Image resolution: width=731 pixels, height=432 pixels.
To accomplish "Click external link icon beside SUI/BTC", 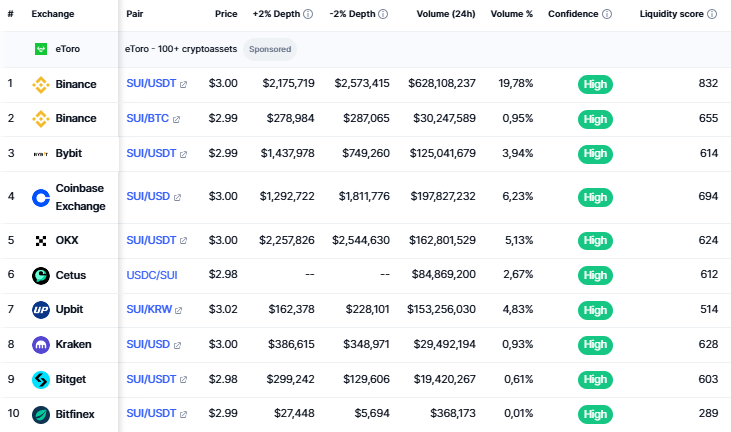I will [x=176, y=119].
